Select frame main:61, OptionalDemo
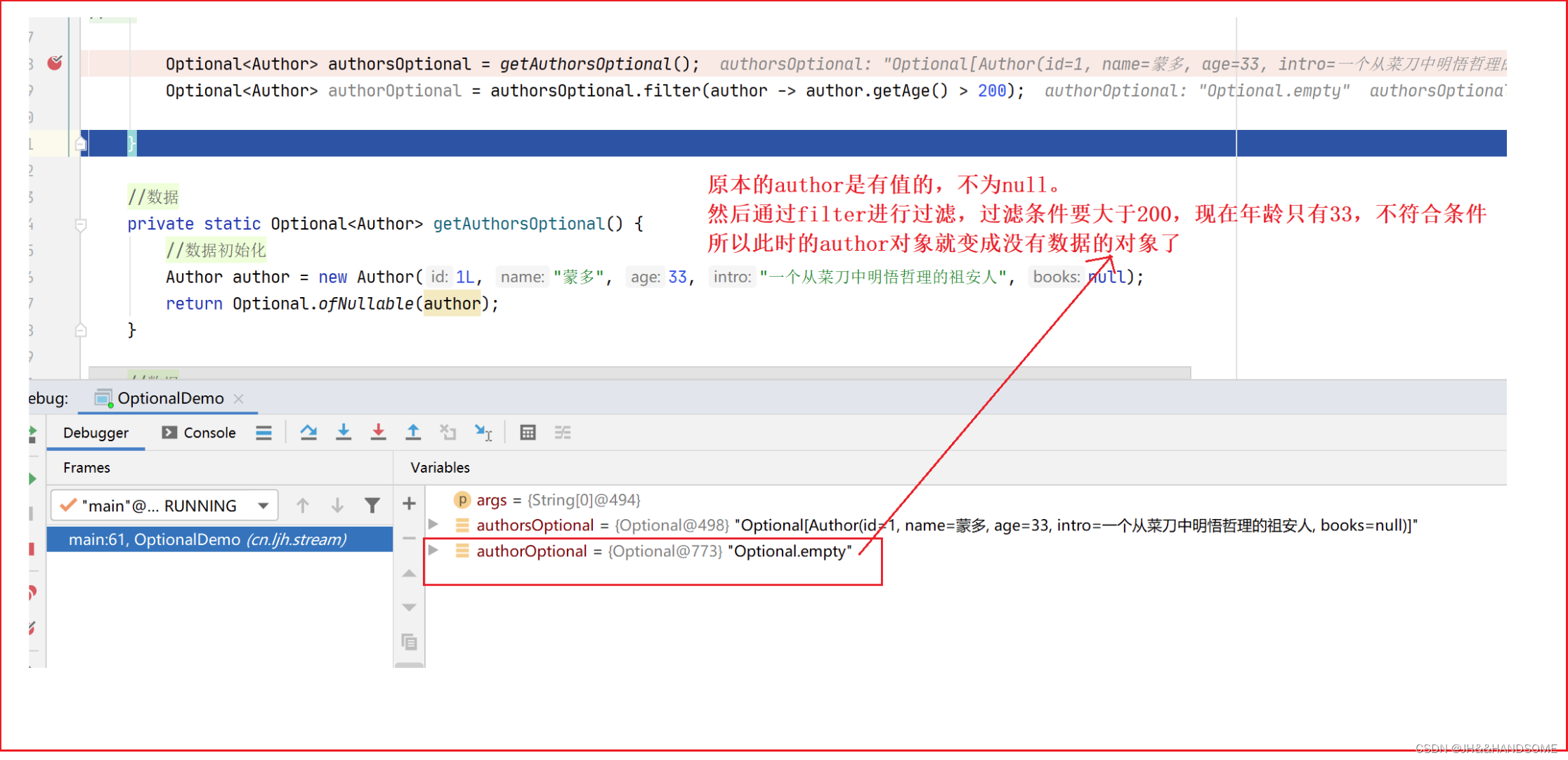Screen dimensions: 1568x760 (220, 539)
